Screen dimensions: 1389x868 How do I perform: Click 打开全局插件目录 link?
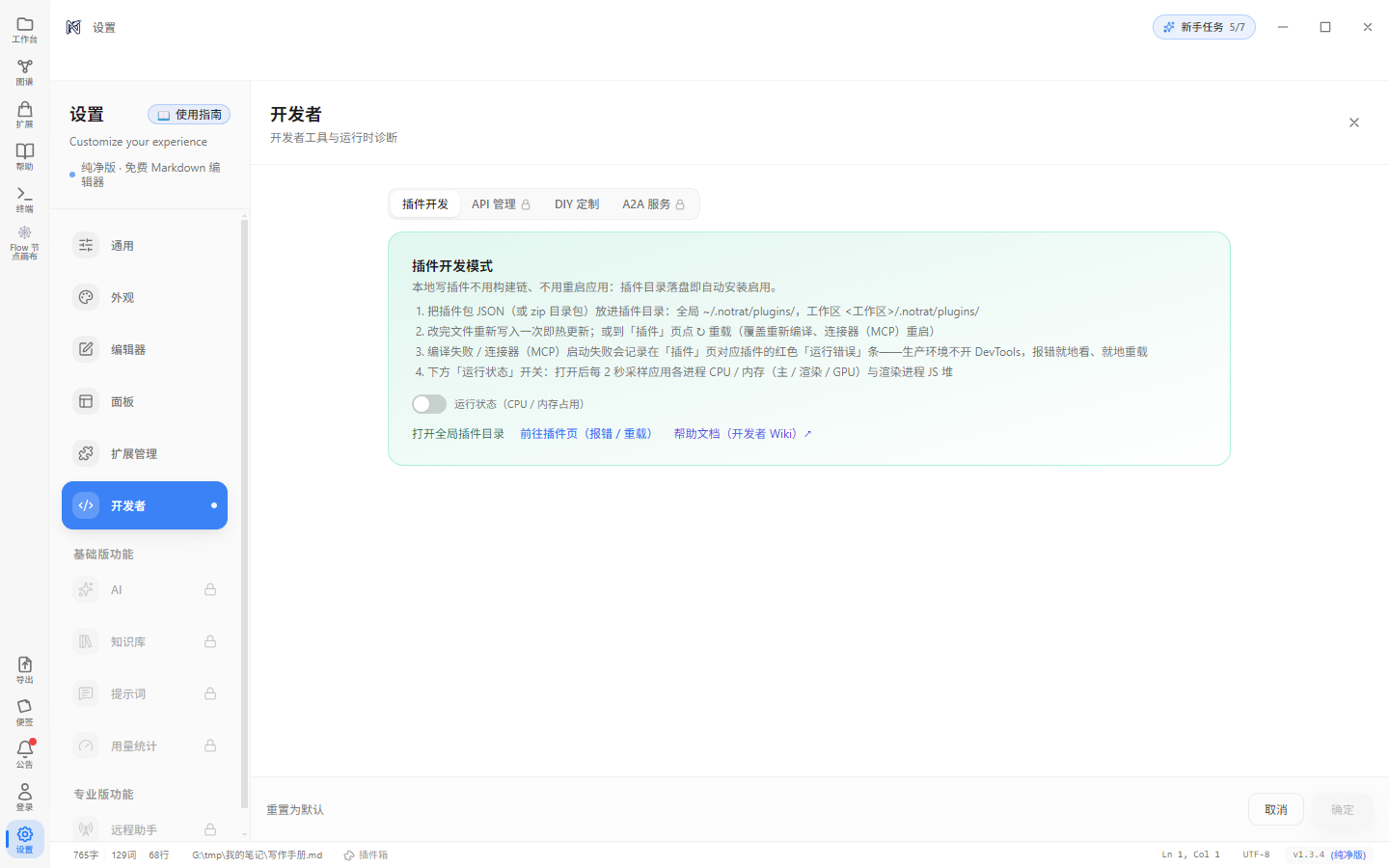coord(458,434)
